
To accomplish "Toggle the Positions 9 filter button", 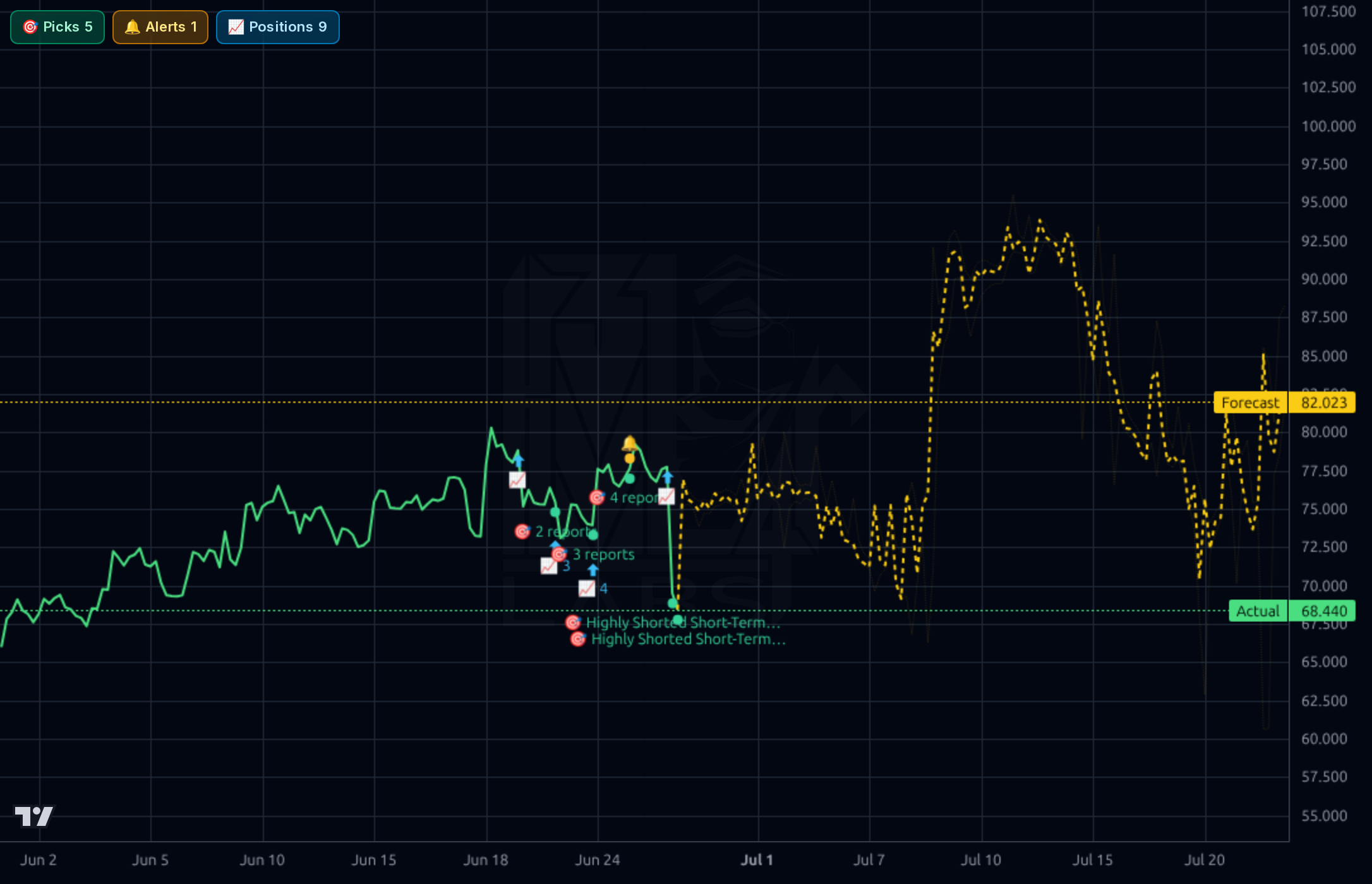I will pos(278,27).
